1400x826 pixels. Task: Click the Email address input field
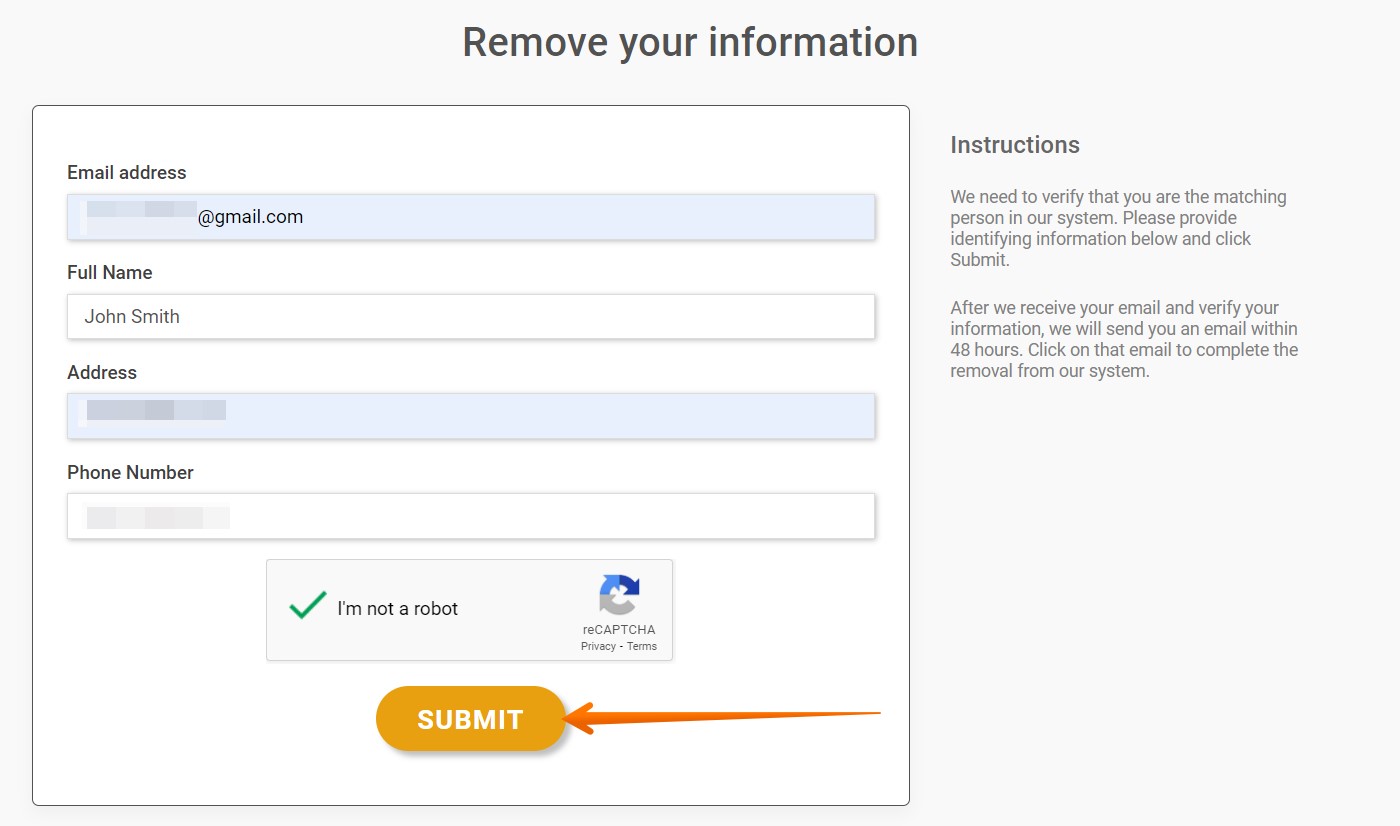(x=470, y=217)
